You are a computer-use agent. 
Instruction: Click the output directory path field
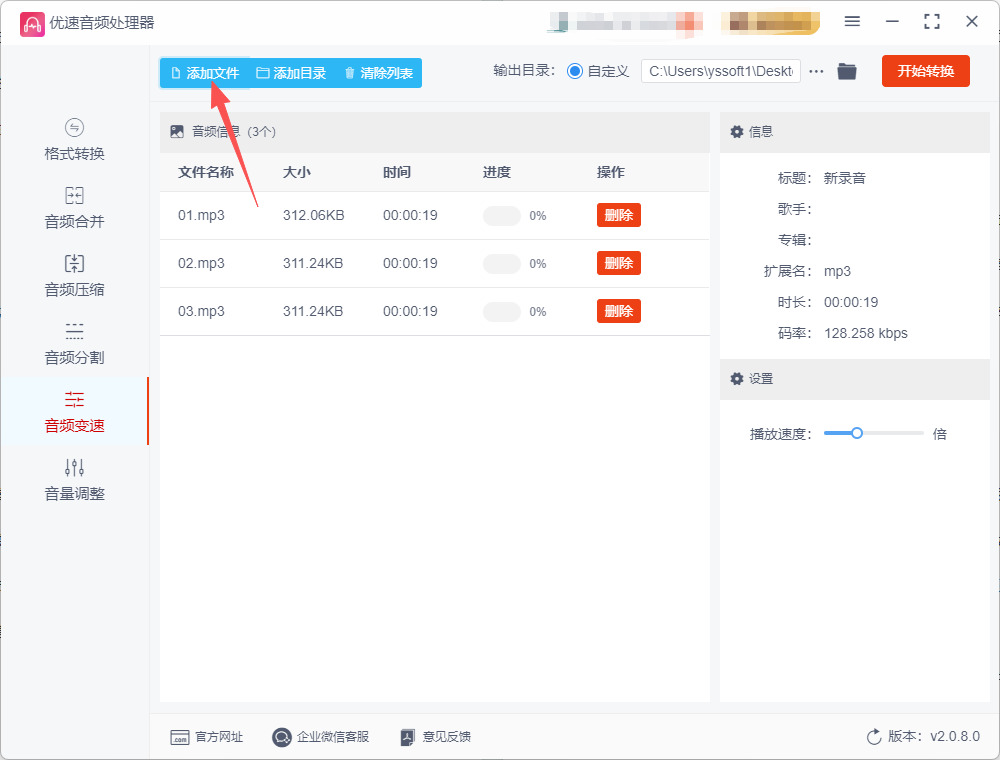[721, 71]
